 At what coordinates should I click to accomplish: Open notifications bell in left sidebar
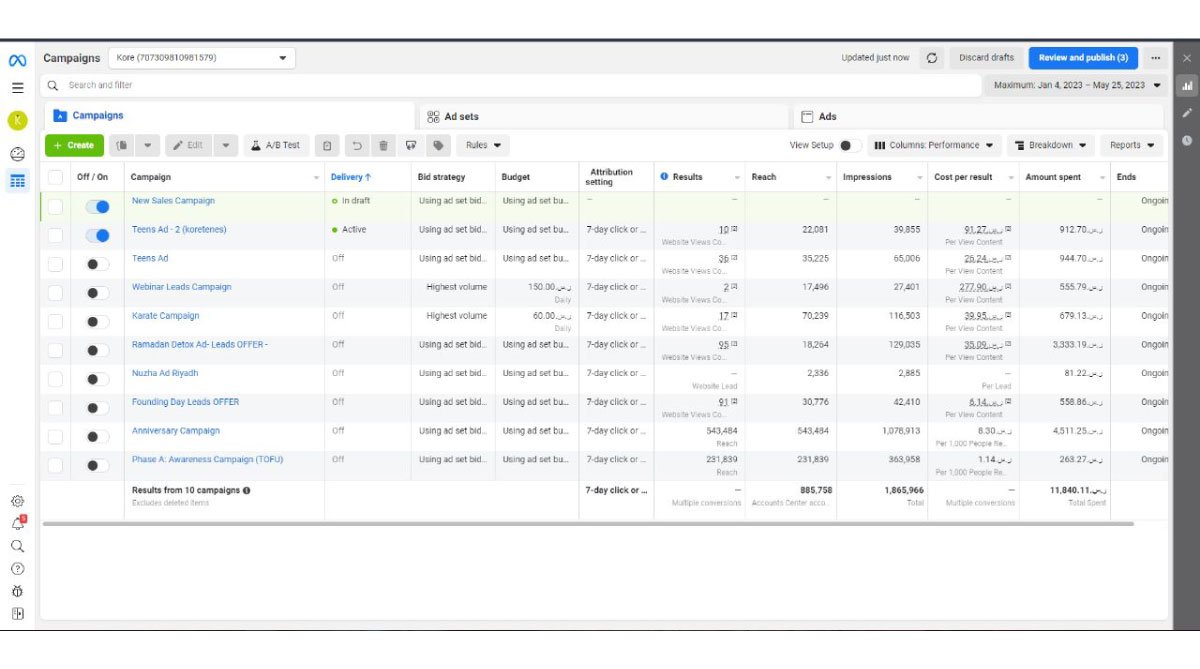[x=17, y=523]
